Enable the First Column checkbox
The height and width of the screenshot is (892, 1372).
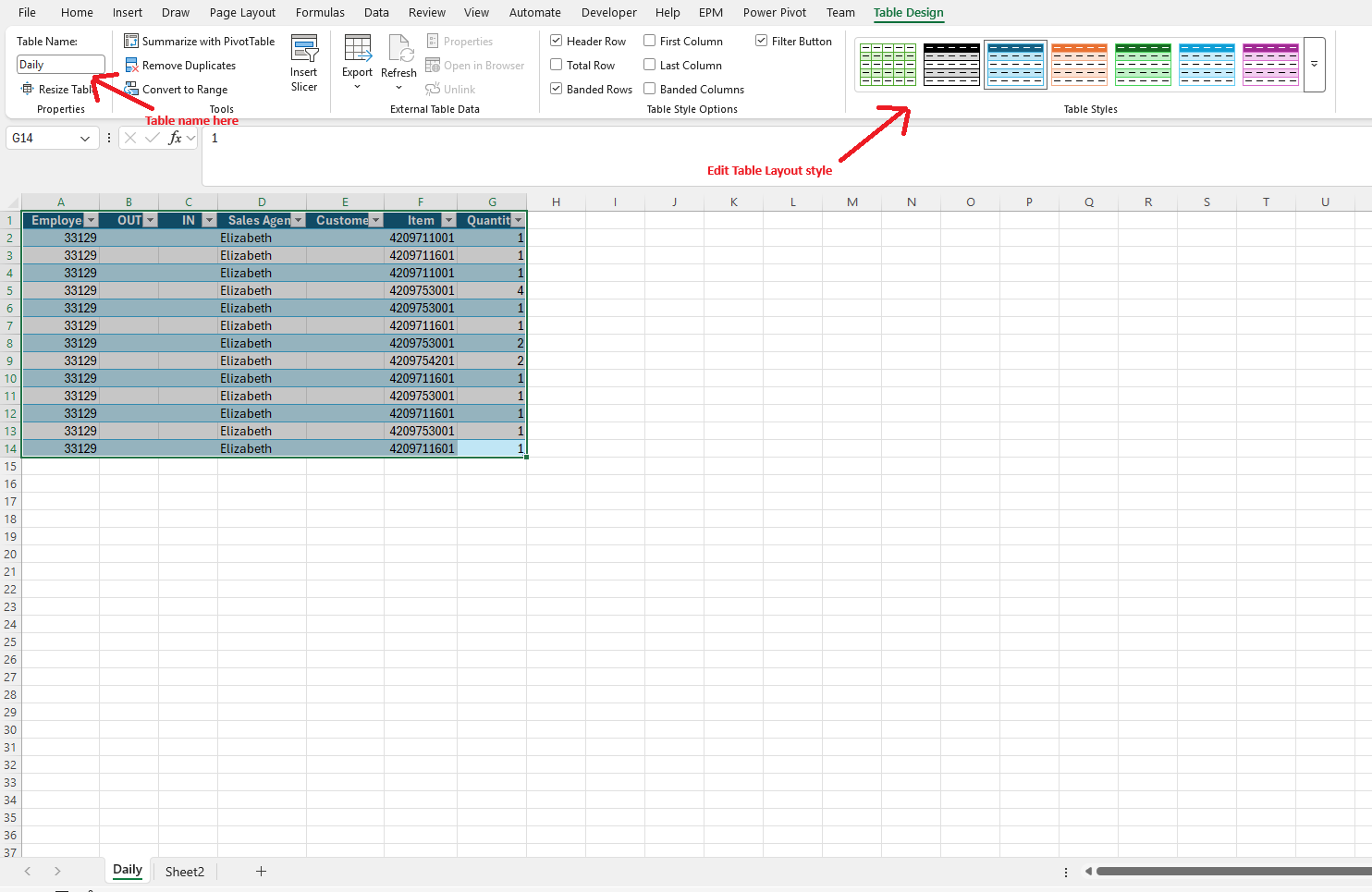click(650, 41)
